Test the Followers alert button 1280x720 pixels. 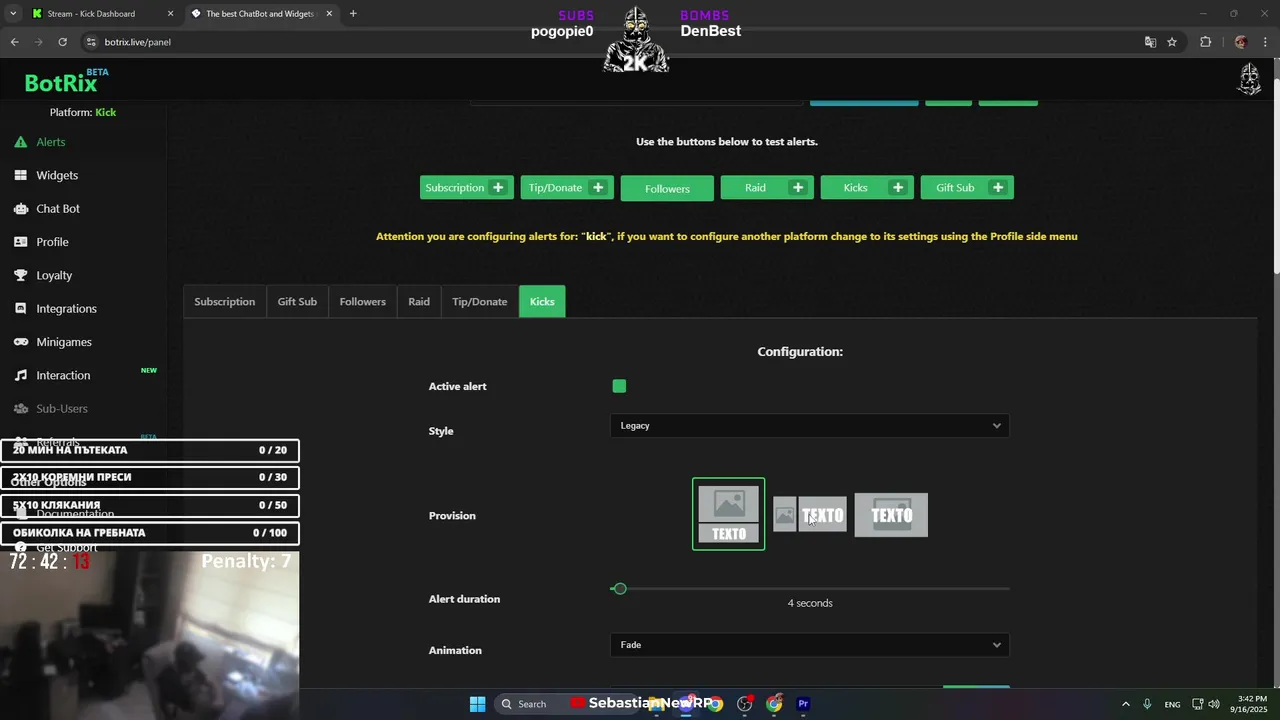[667, 188]
